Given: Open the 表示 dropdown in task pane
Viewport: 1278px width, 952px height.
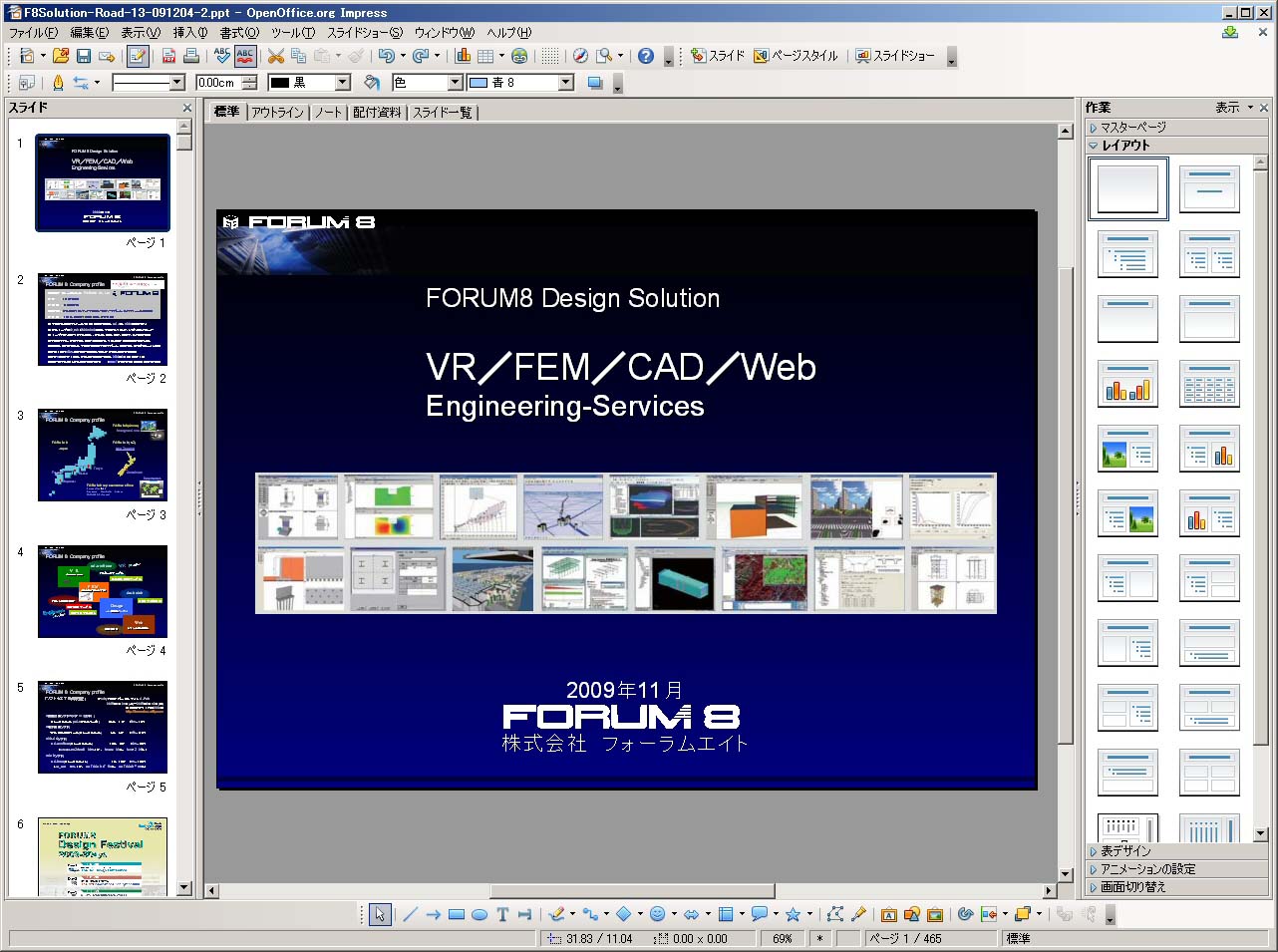Looking at the screenshot, I should click(1234, 107).
